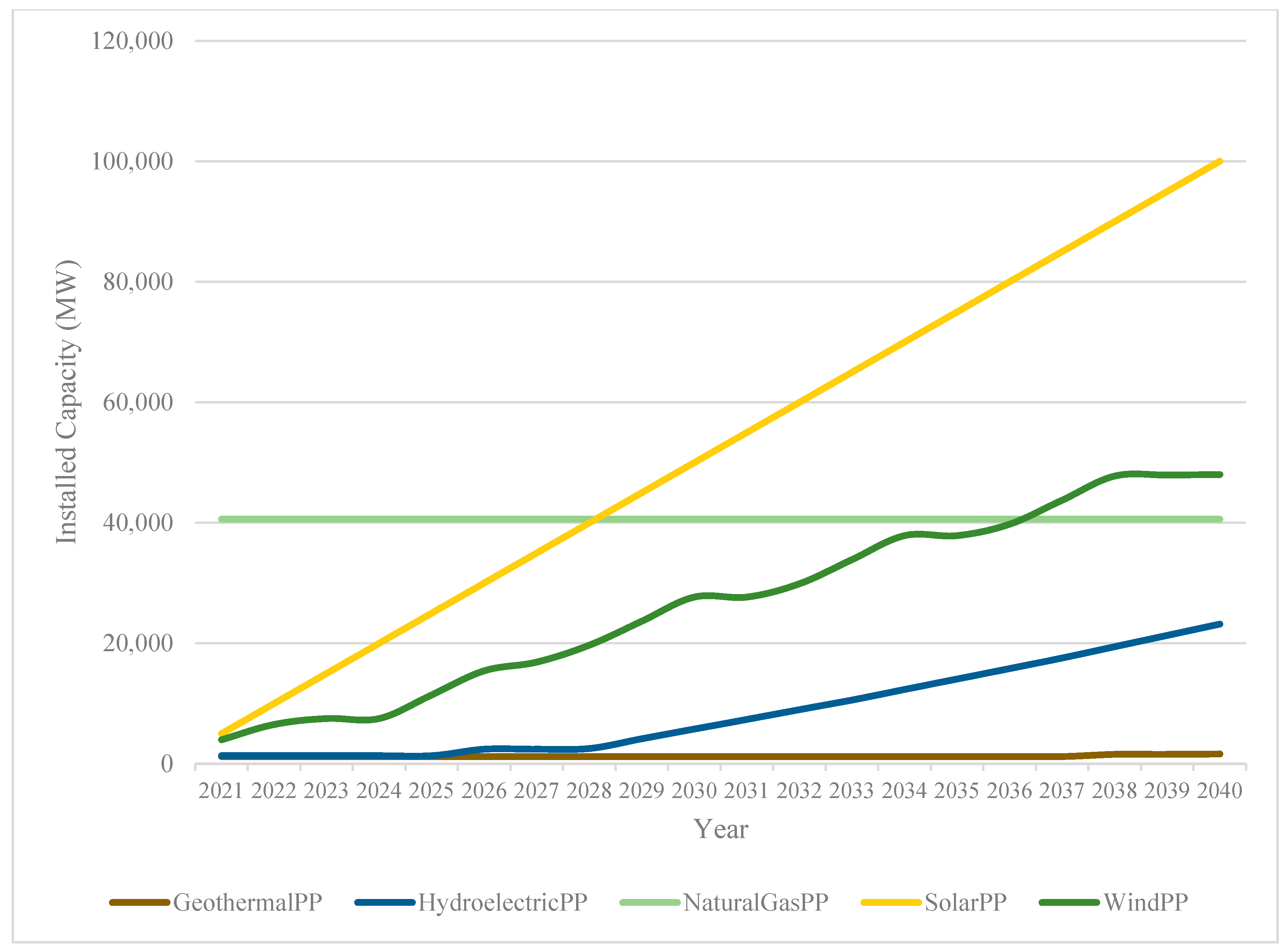
Task: Click the SolarPP yellow legend line marker
Action: pos(891,902)
